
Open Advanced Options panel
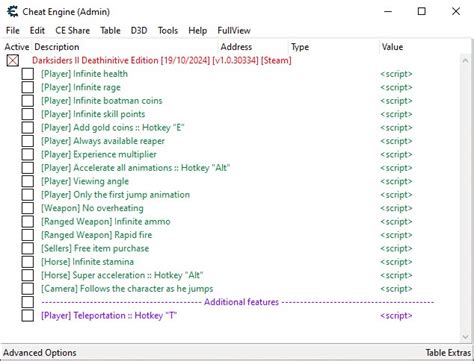click(40, 353)
